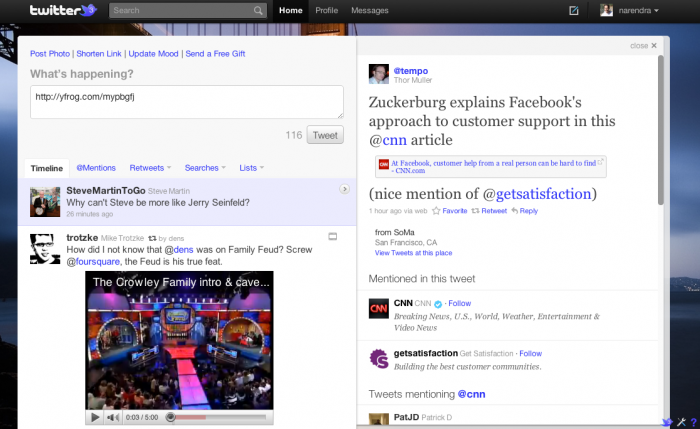Expand the Searches dropdown
Viewport: 700px width, 429px height.
click(x=206, y=168)
